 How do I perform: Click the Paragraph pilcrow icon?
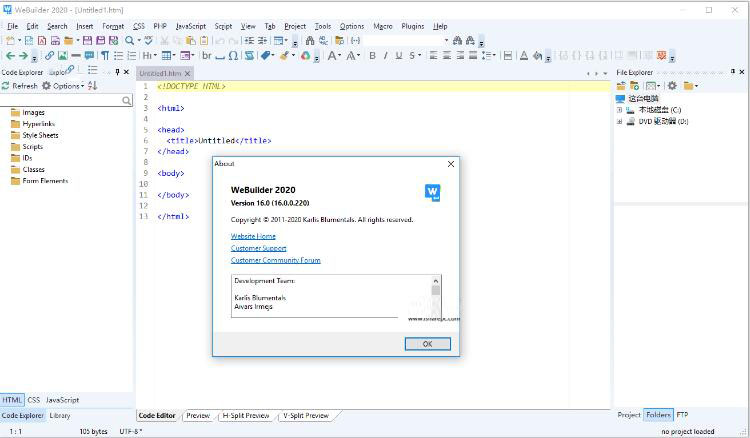pos(105,55)
